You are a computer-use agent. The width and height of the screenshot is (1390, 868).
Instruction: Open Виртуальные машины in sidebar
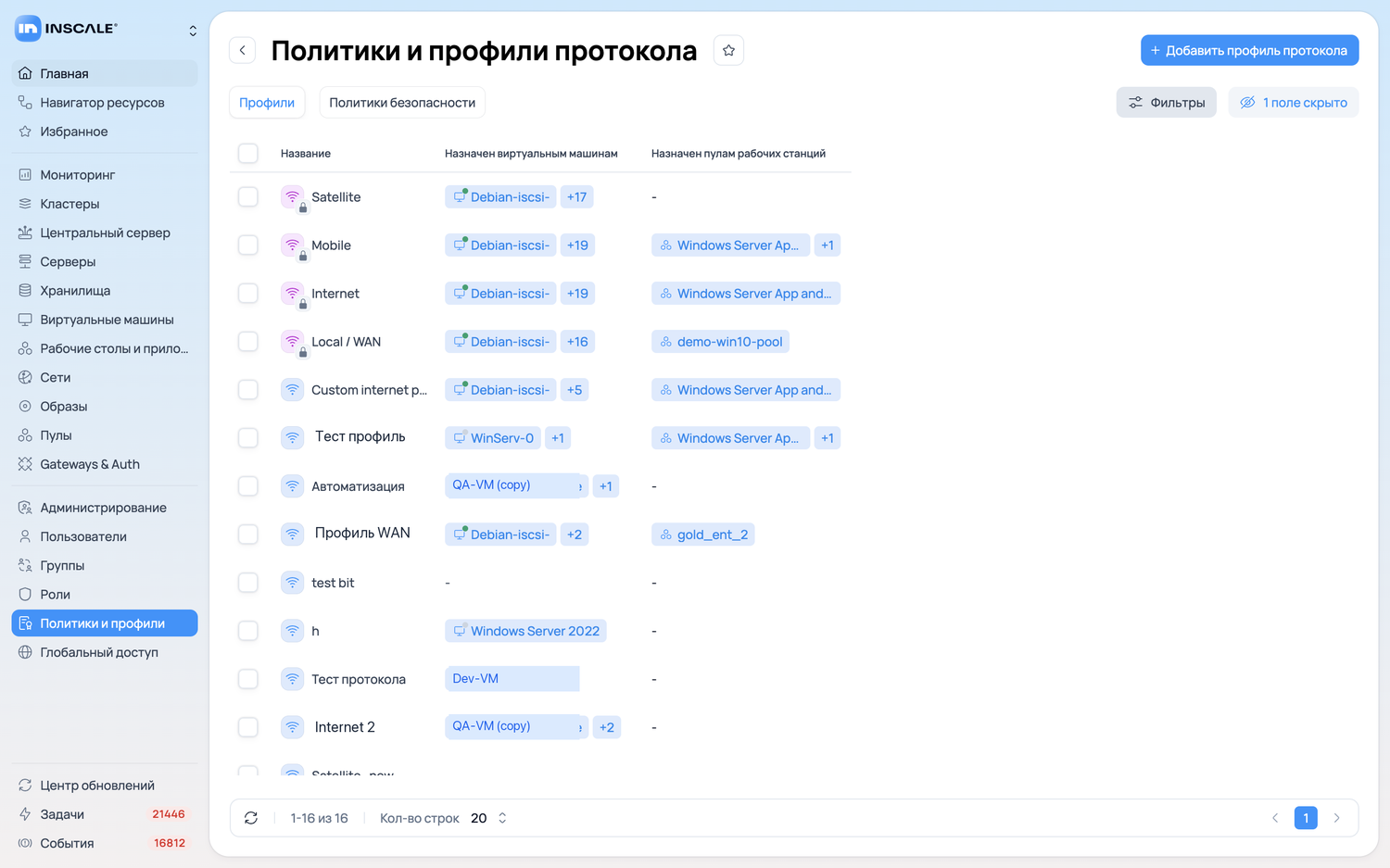click(x=105, y=320)
